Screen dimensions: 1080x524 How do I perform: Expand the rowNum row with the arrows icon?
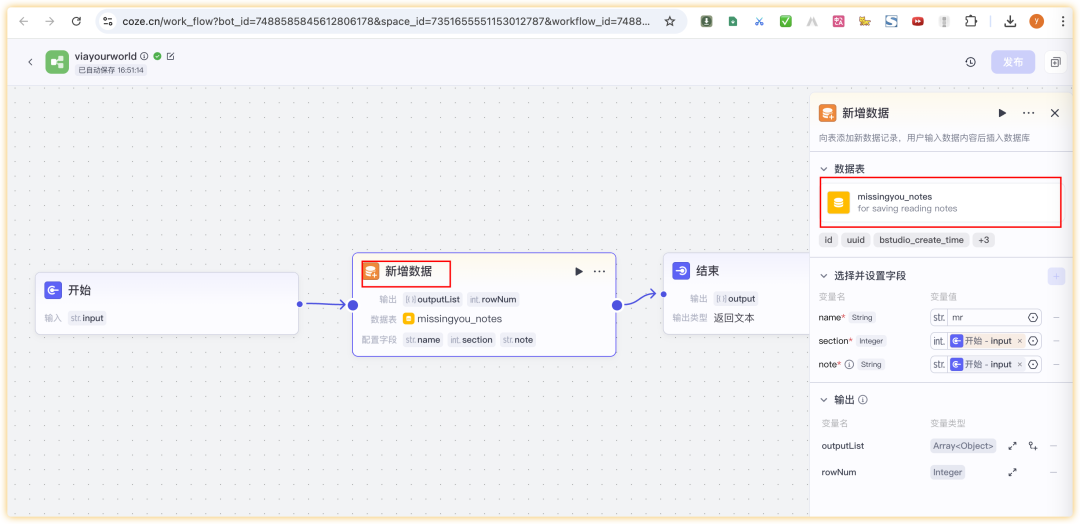pos(1012,472)
